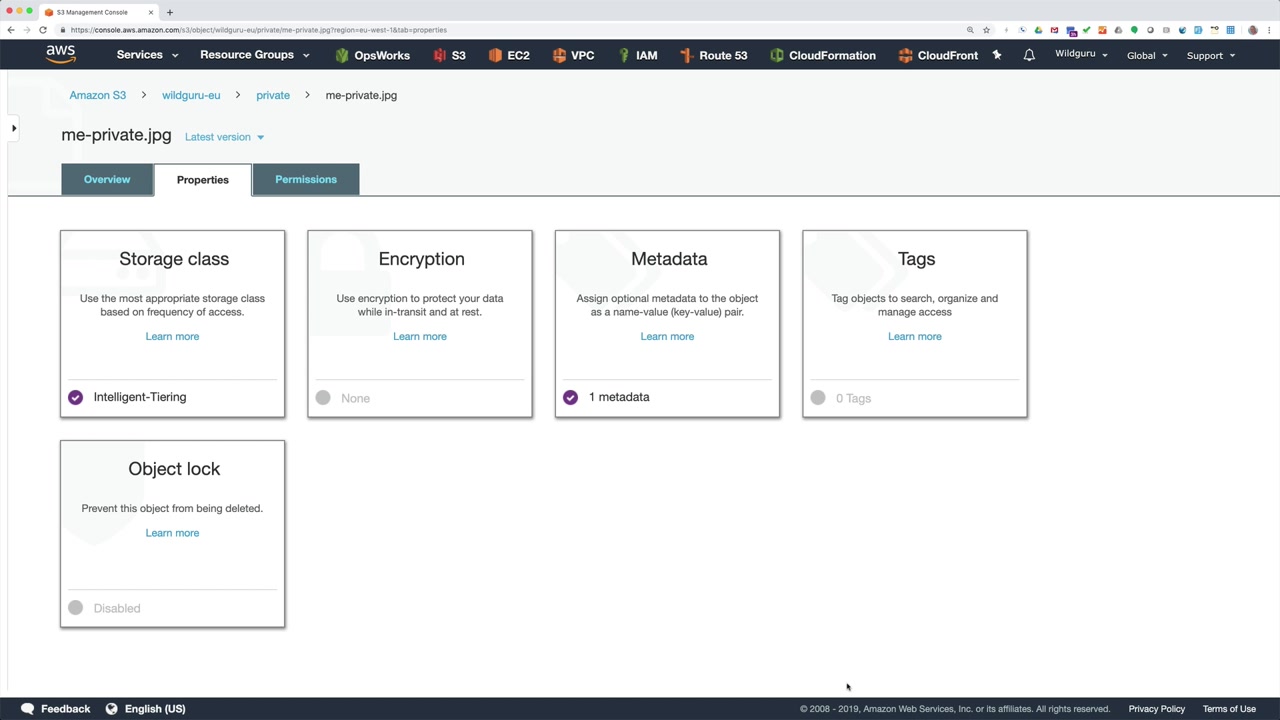Click the Chrome profile avatar

point(1253,30)
